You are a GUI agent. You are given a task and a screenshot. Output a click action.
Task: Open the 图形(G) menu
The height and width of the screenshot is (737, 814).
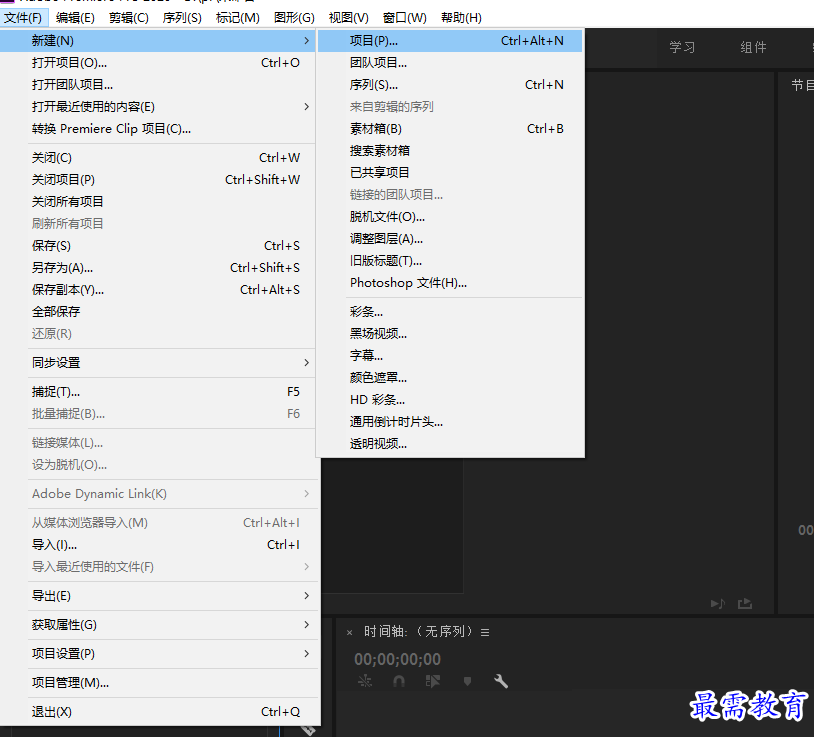point(294,18)
